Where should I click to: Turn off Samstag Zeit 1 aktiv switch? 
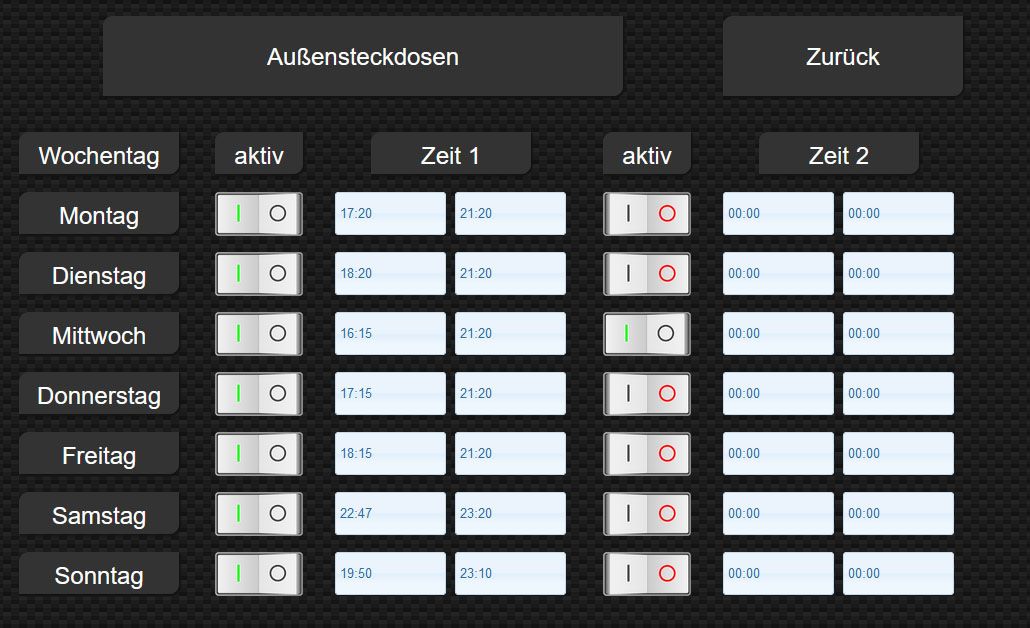click(259, 514)
